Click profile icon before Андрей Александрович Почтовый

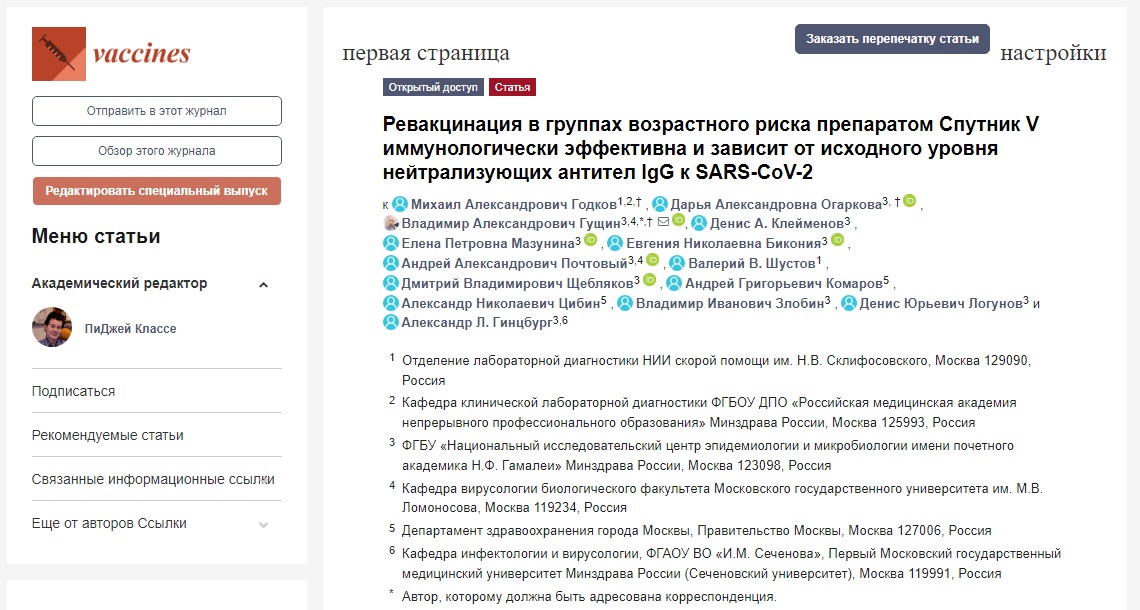[x=391, y=262]
